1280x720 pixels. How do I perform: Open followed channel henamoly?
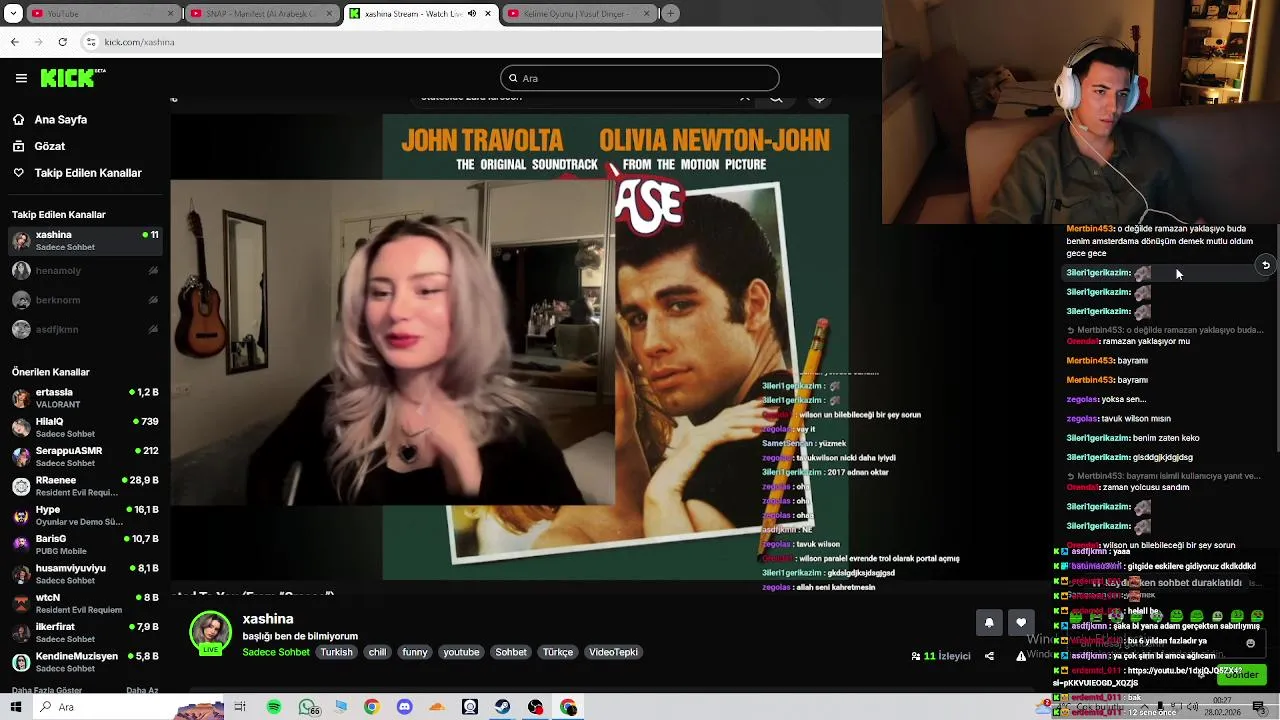[85, 270]
